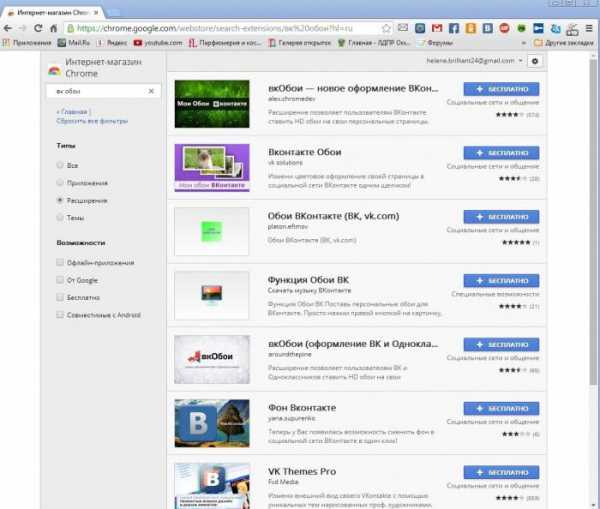Image resolution: width=600 pixels, height=509 pixels.
Task: Open the red round extension icon
Action: point(504,28)
